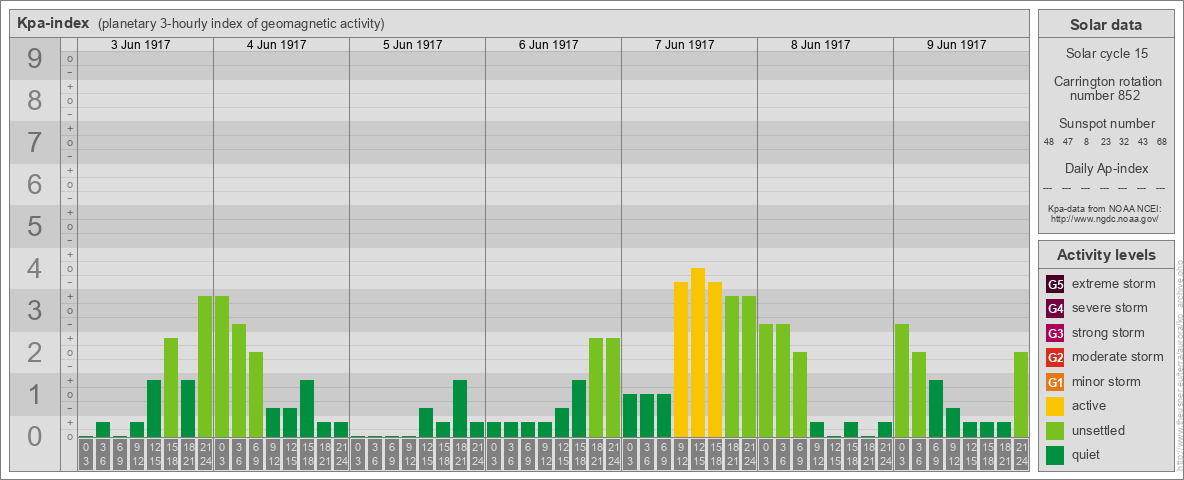The image size is (1184, 480).
Task: Click the G1 minor storm badge
Action: tap(1055, 382)
